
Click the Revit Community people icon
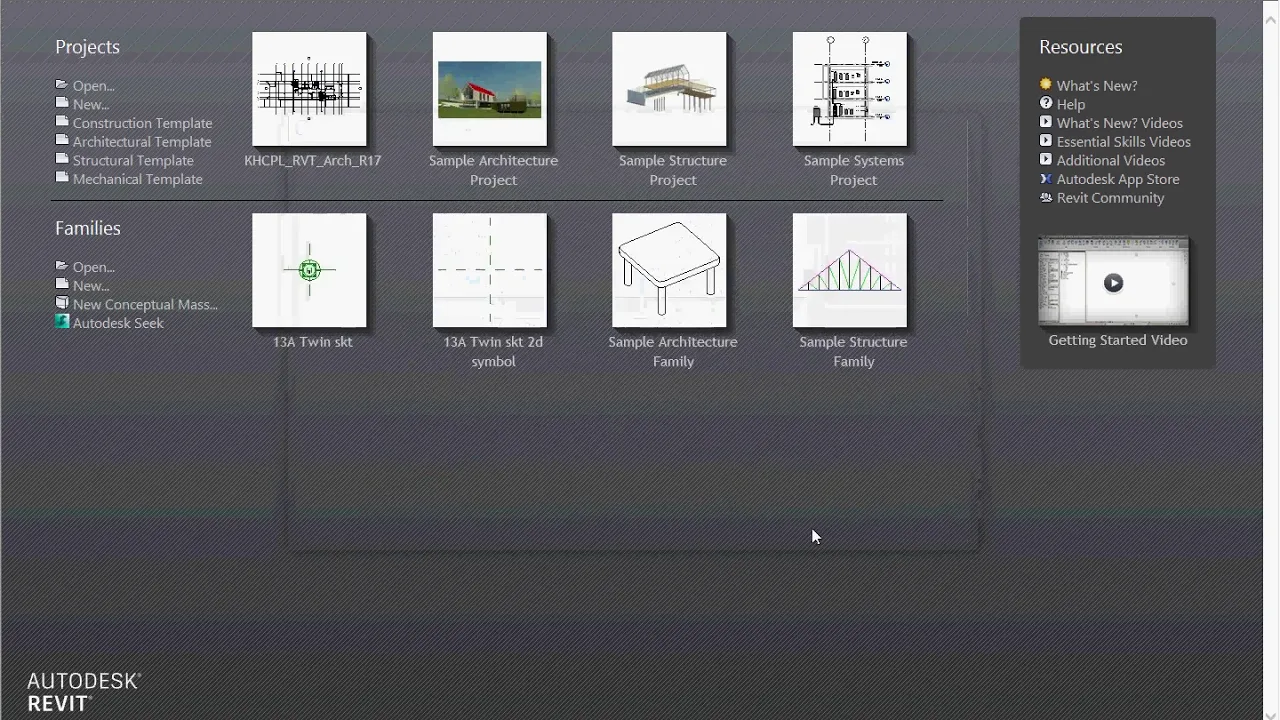click(1046, 197)
